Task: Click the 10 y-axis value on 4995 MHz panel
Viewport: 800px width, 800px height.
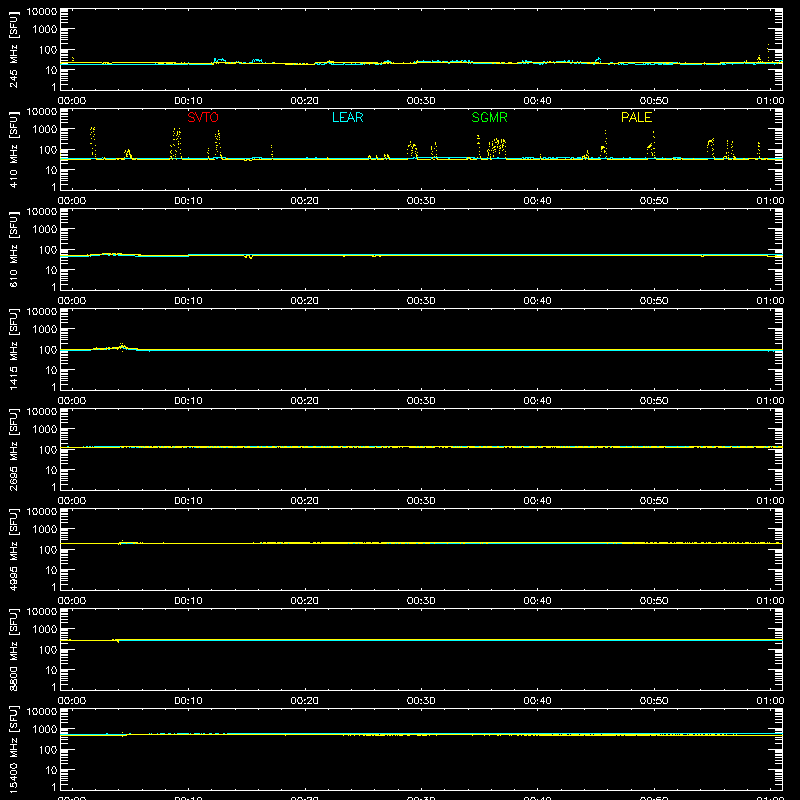Action: point(51,570)
